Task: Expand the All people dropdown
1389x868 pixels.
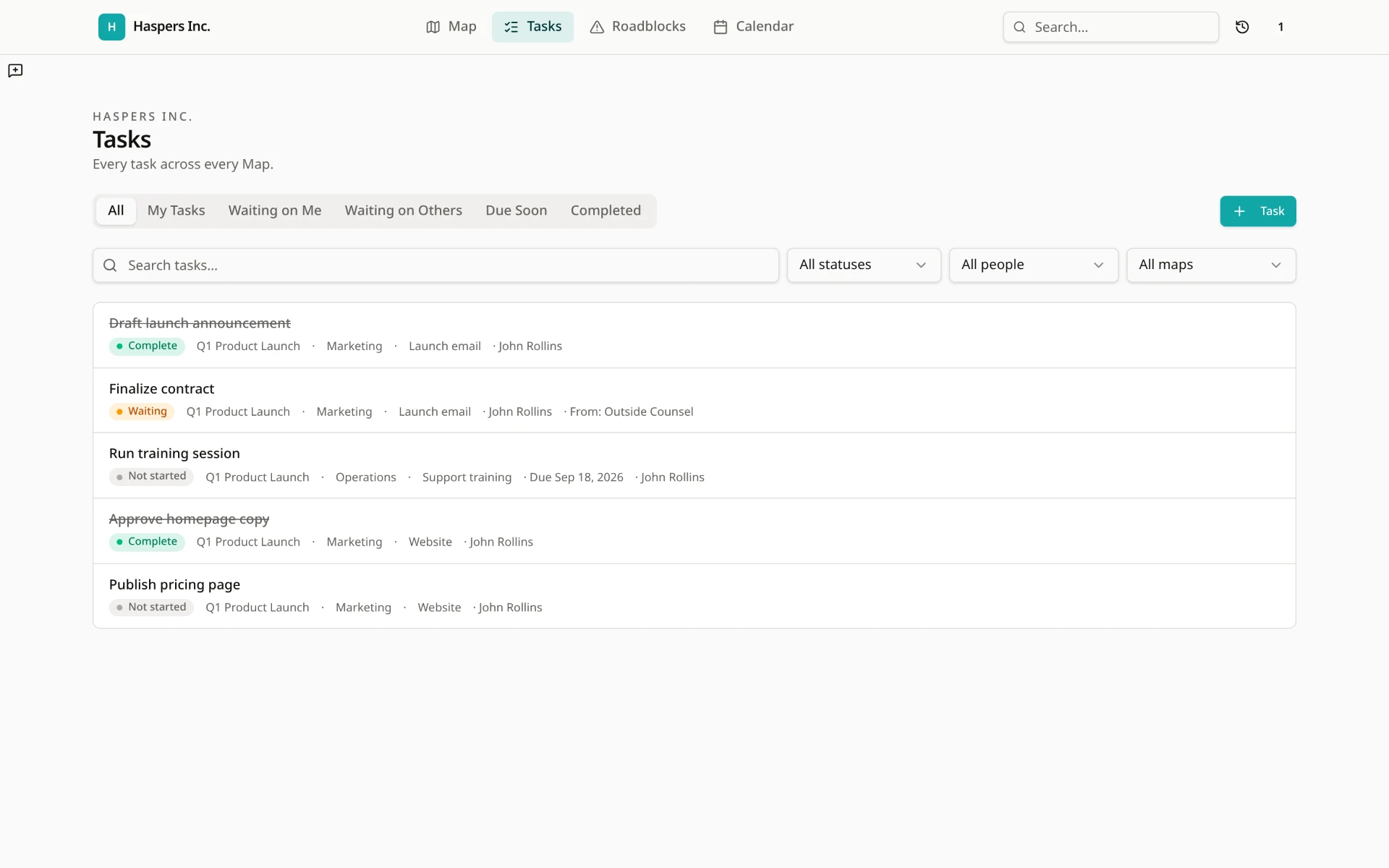Action: 1033,265
